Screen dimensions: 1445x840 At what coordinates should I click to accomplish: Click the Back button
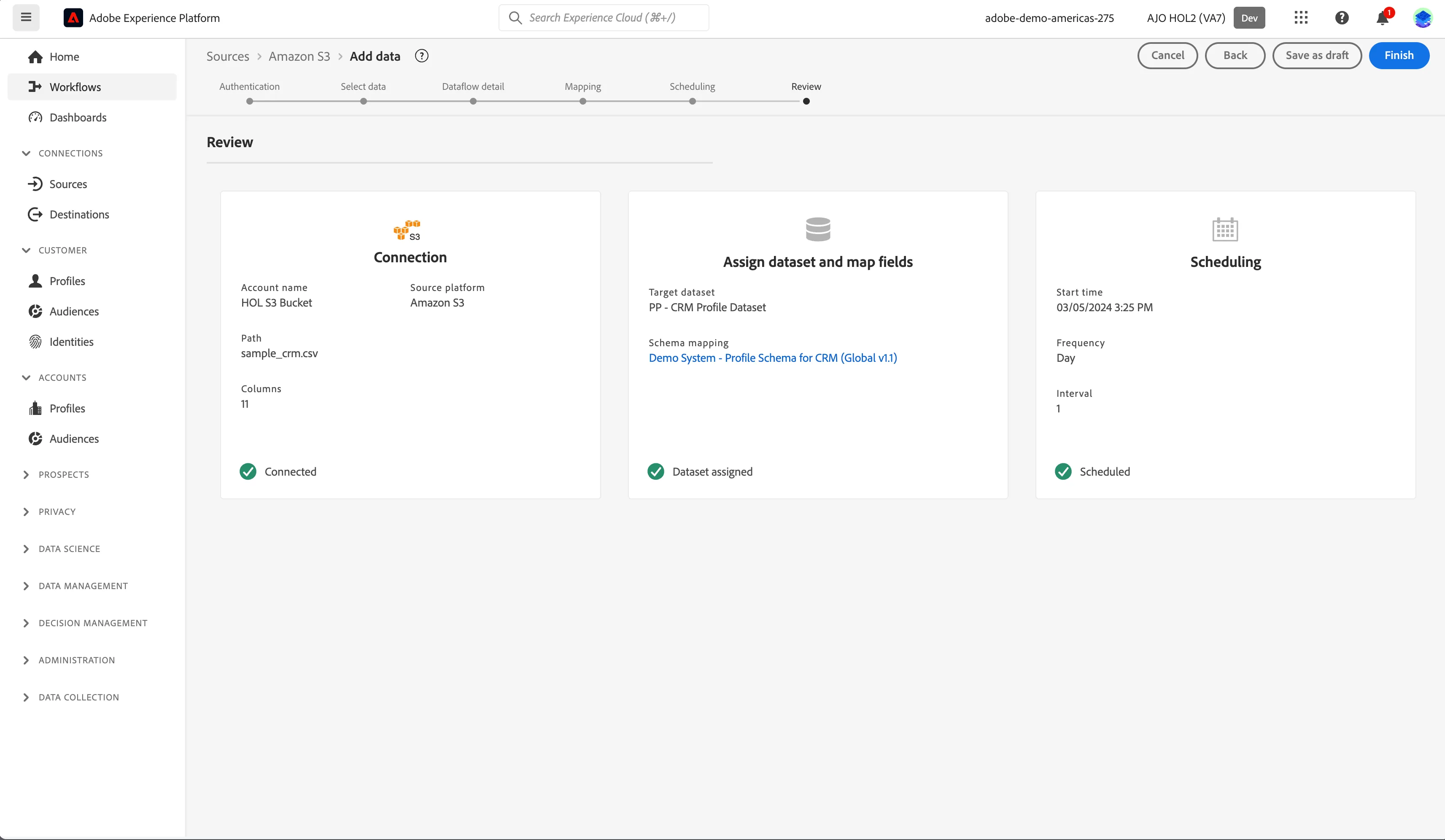[x=1235, y=56]
